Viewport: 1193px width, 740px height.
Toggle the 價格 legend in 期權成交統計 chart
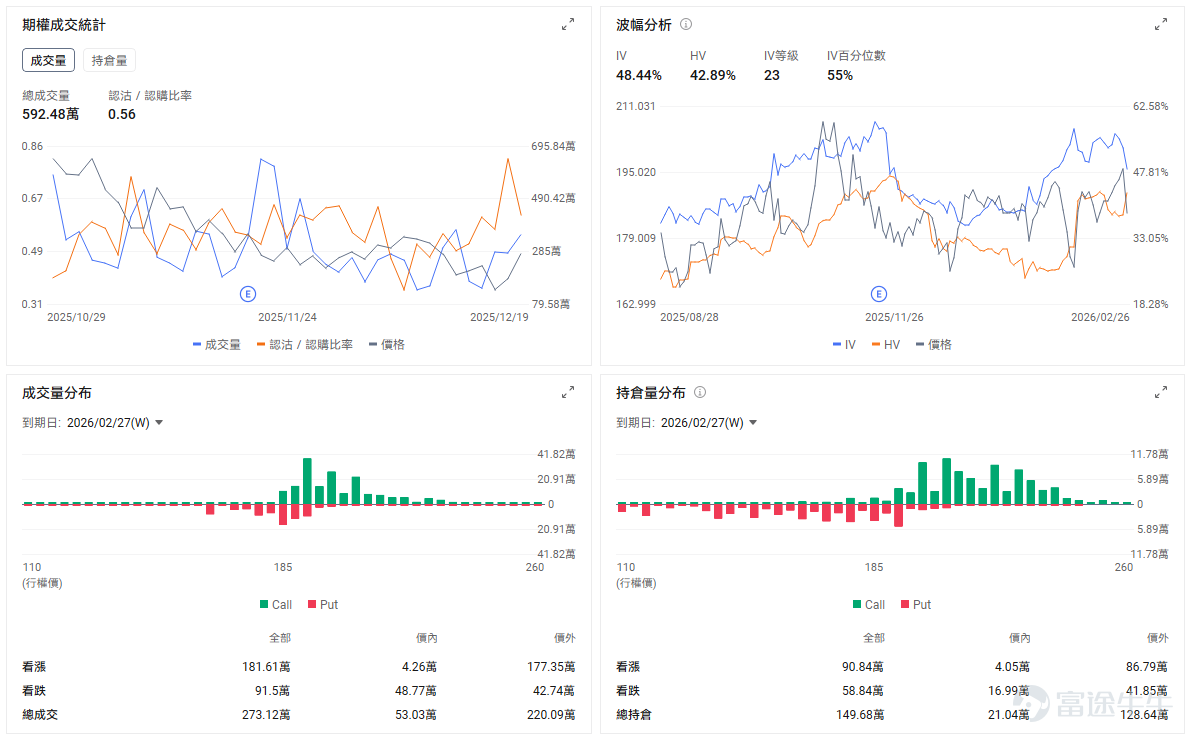pos(387,345)
